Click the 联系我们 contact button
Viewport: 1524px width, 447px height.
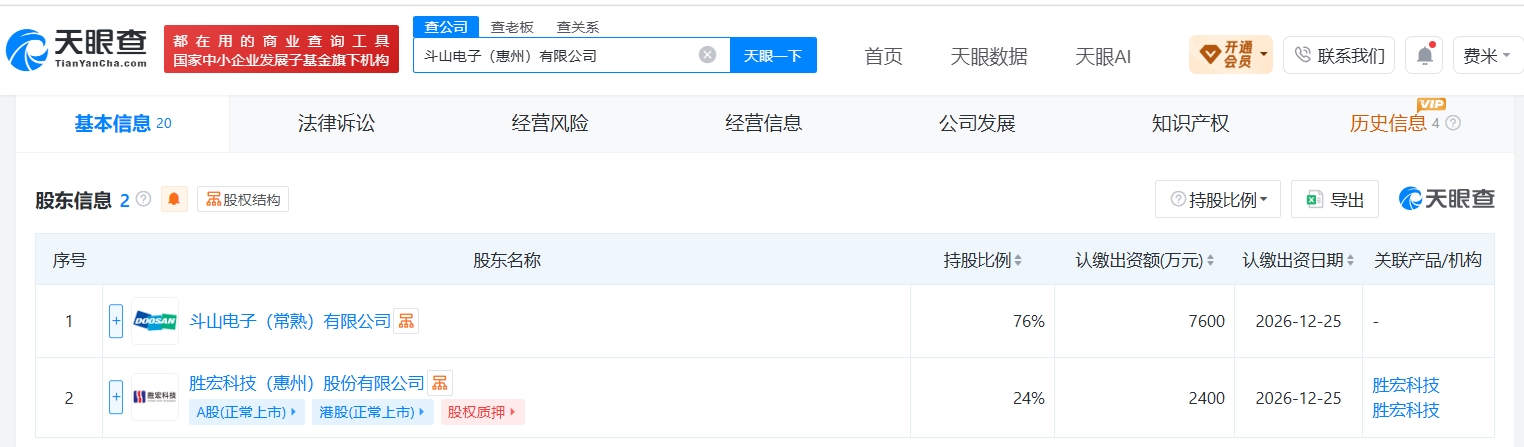tap(1340, 56)
